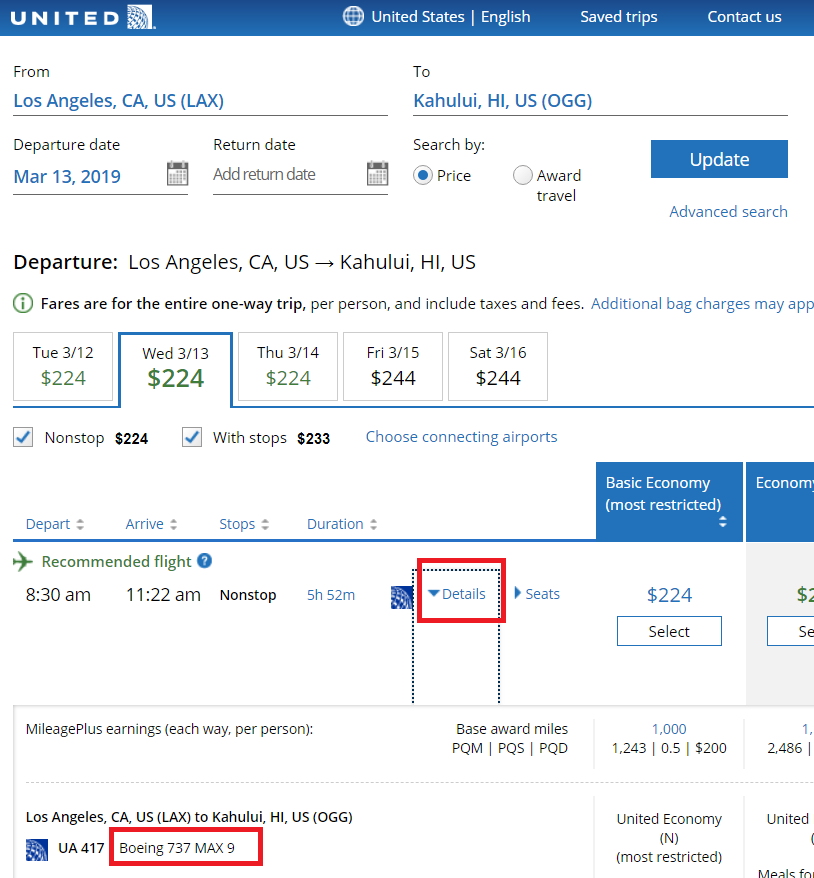The image size is (814, 878).
Task: Sort by Basic Economy price arrows
Action: tap(723, 522)
